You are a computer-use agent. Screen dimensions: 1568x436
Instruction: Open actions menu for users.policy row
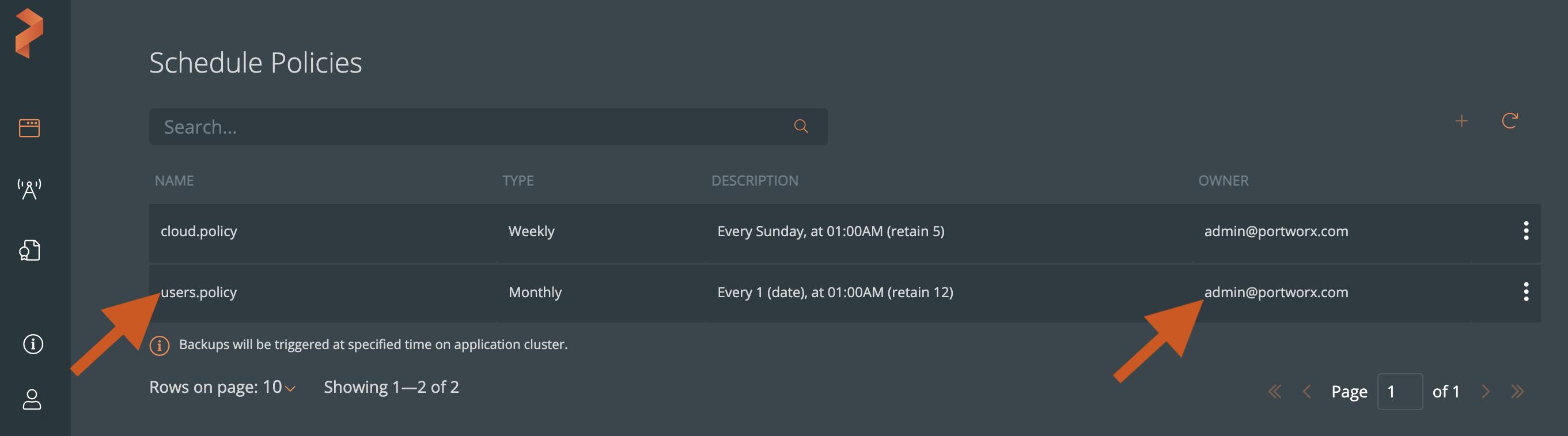(x=1525, y=291)
